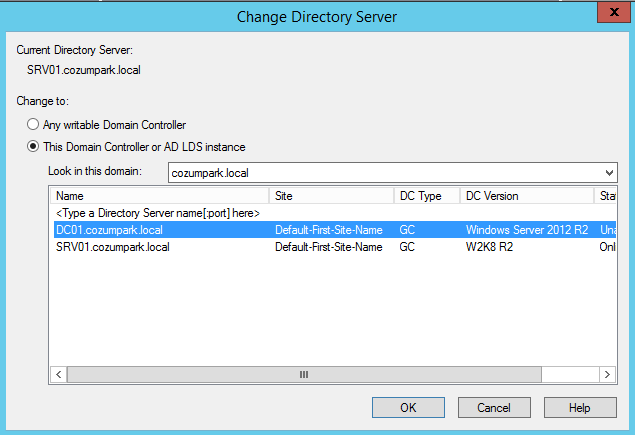The height and width of the screenshot is (435, 635).
Task: Sort list by Name column header
Action: tap(160, 196)
